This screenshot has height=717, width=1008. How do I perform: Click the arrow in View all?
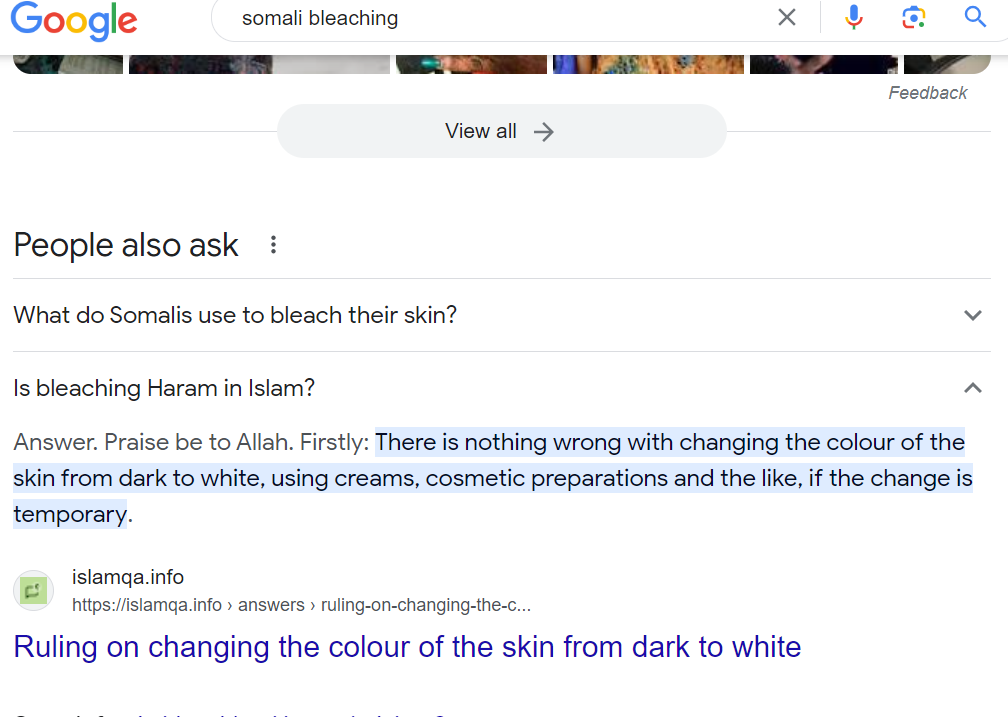544,132
